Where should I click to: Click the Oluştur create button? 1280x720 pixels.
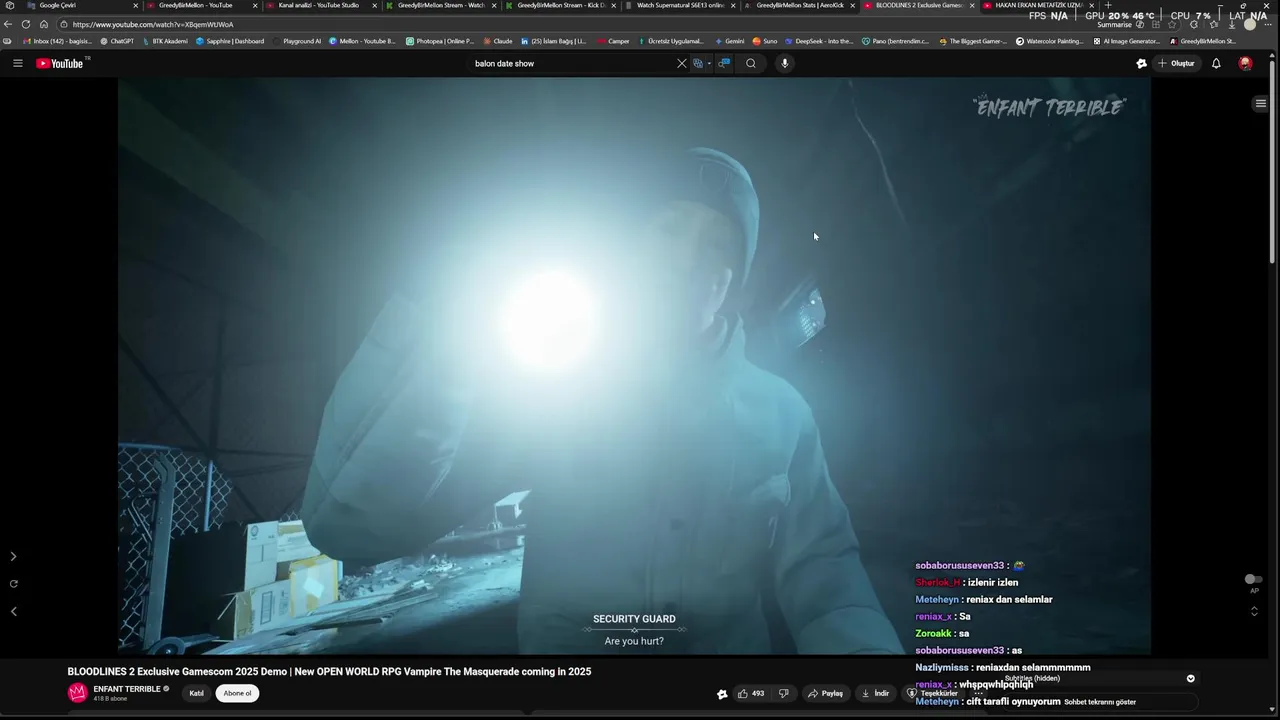(x=1176, y=63)
